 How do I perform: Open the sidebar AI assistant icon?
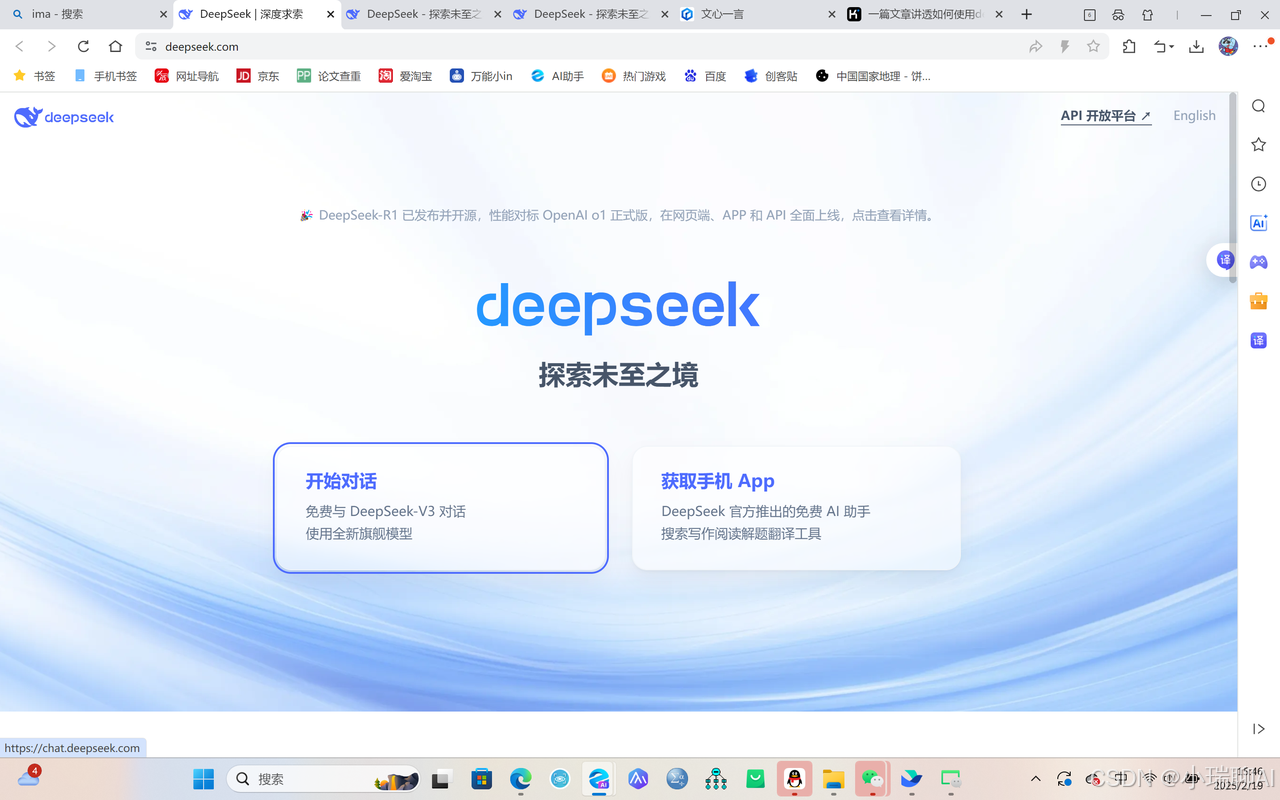[x=1259, y=223]
